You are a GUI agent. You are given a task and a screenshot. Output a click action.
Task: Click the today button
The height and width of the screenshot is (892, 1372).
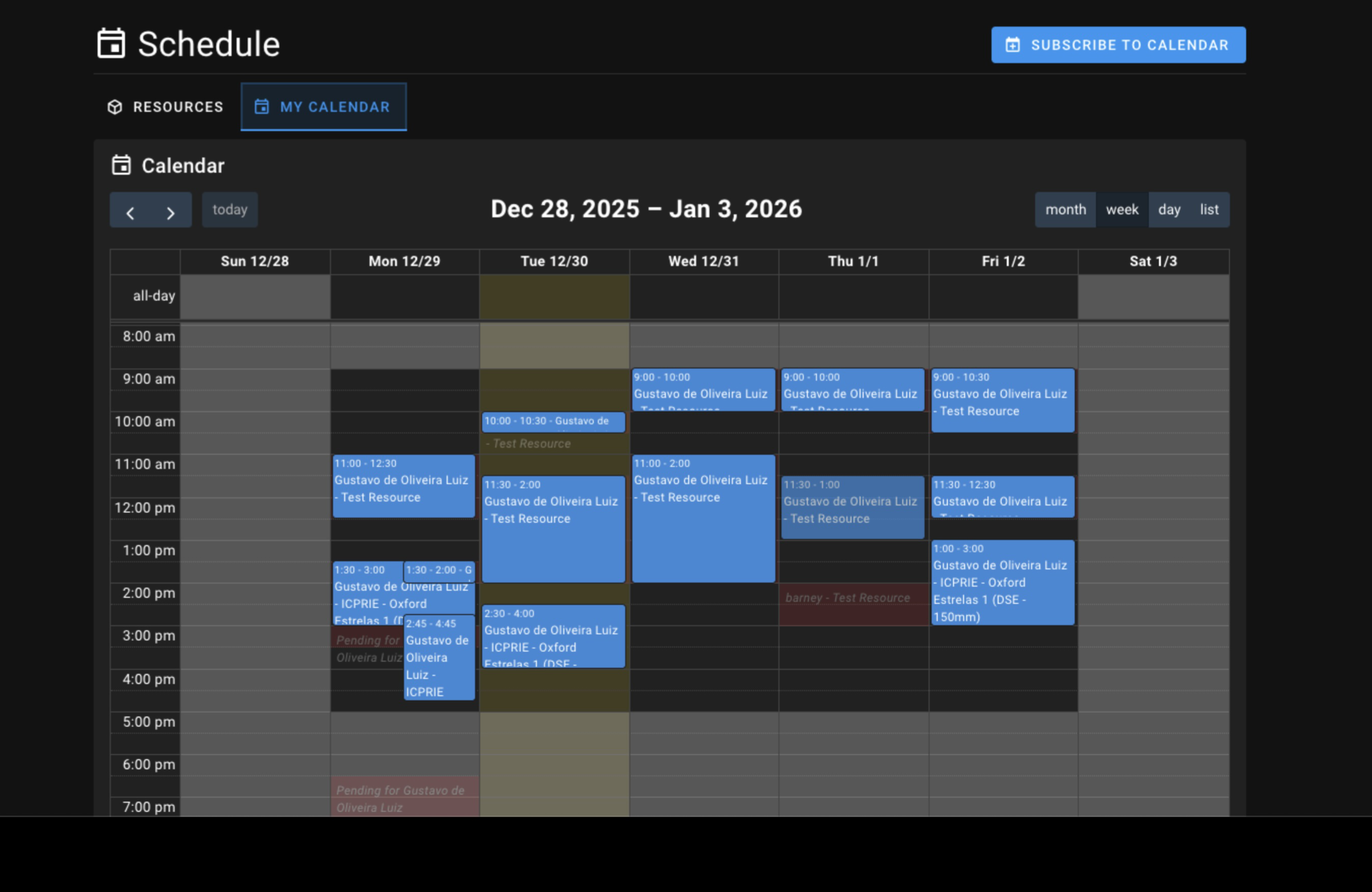pyautogui.click(x=229, y=210)
